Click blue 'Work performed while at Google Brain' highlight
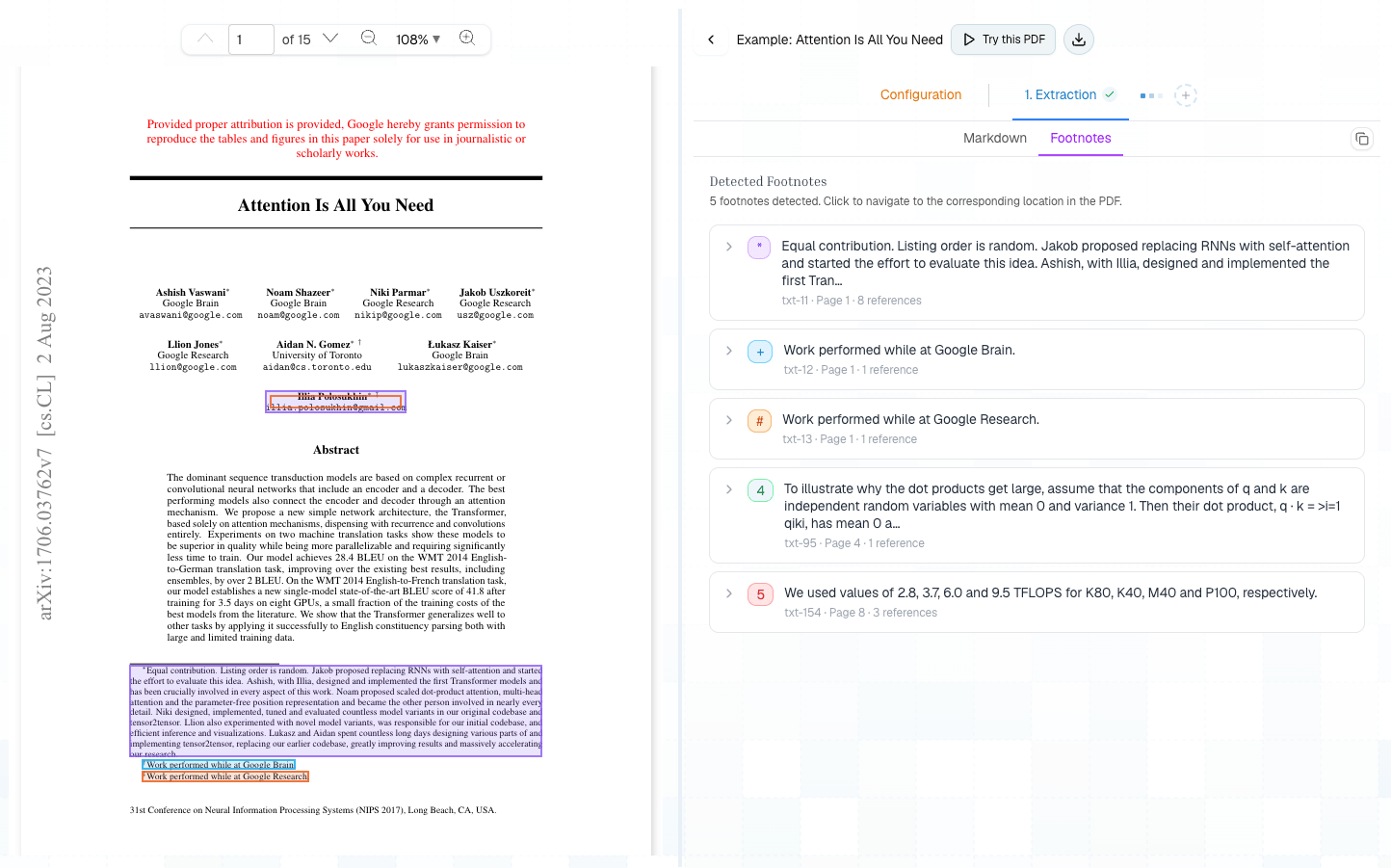The width and height of the screenshot is (1391, 868). (219, 765)
